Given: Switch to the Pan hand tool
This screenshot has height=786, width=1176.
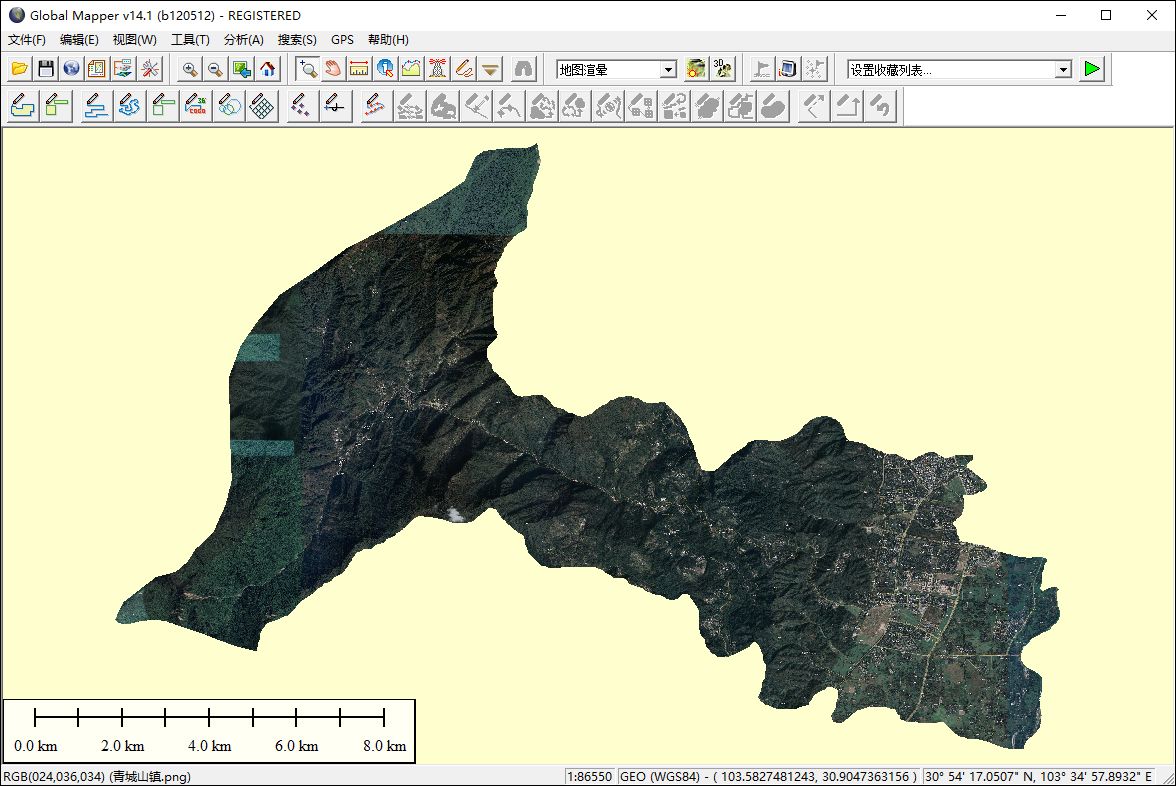Looking at the screenshot, I should (333, 69).
